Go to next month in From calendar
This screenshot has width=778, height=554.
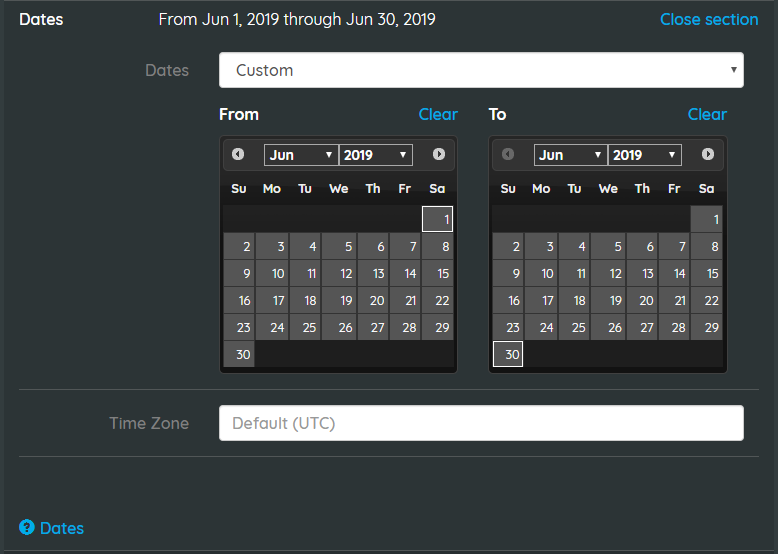pyautogui.click(x=439, y=154)
